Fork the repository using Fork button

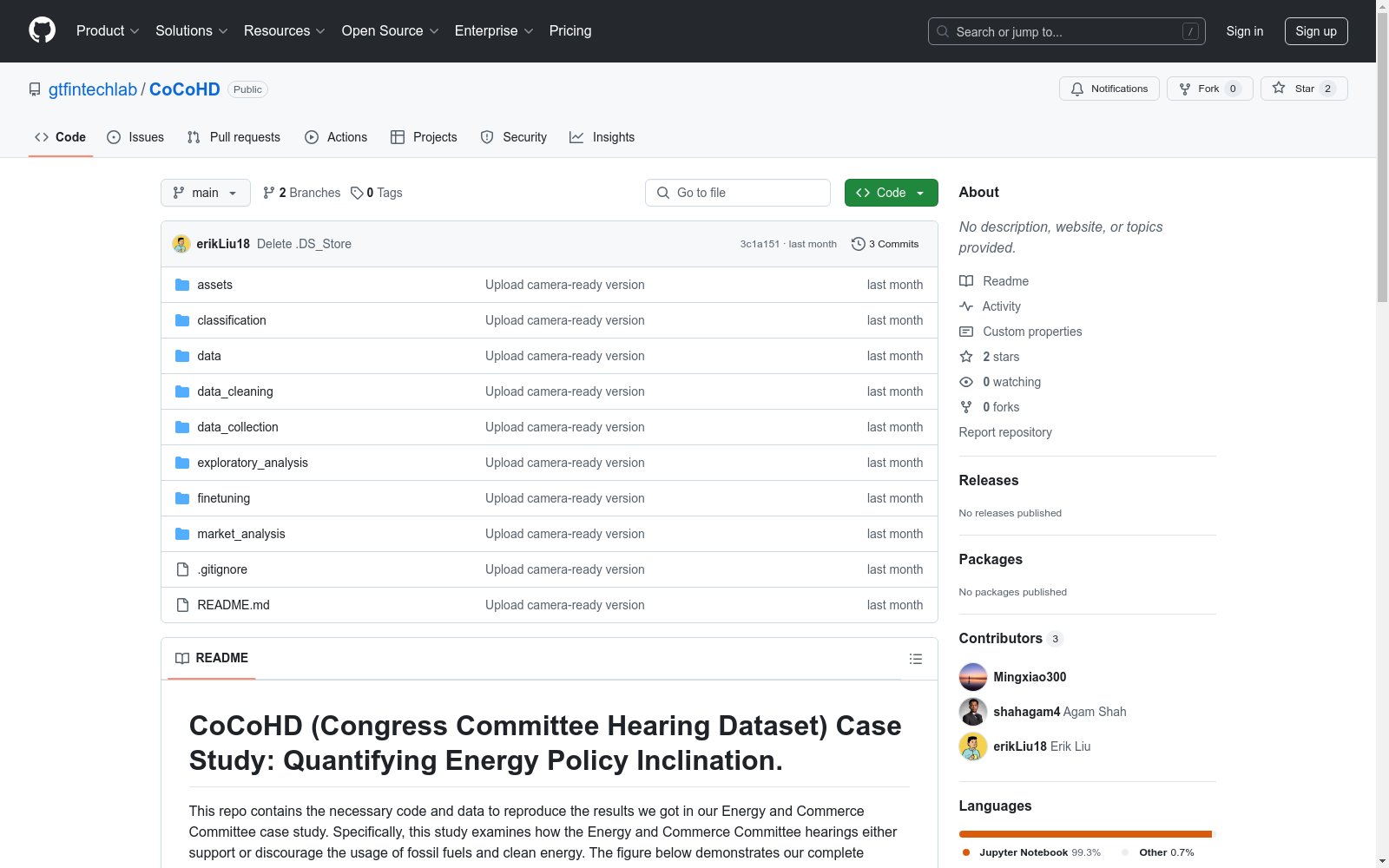coord(1209,89)
